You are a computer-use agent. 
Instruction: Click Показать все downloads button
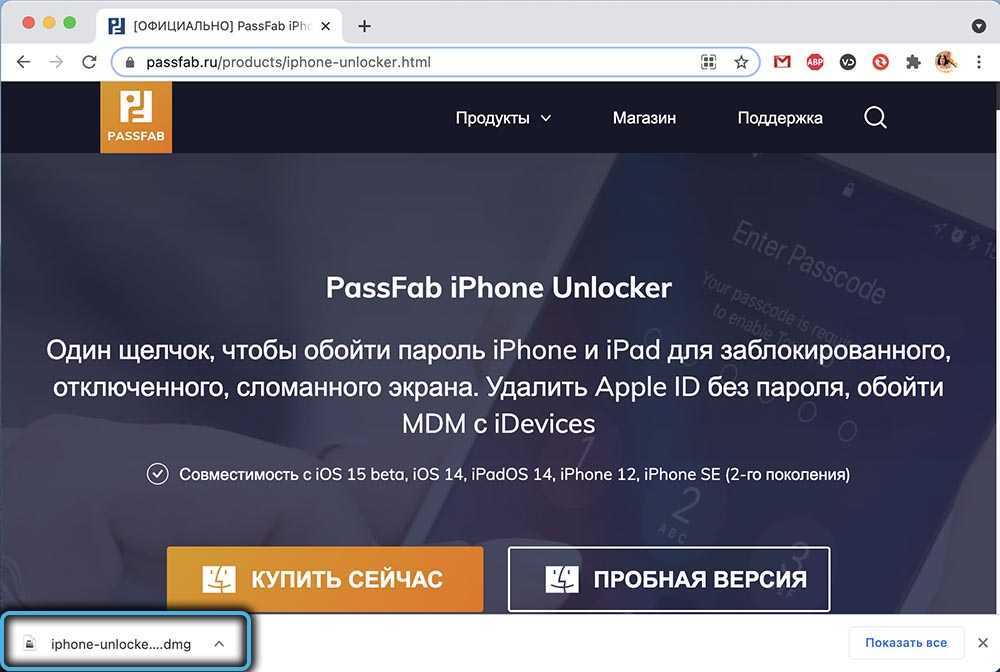(906, 643)
